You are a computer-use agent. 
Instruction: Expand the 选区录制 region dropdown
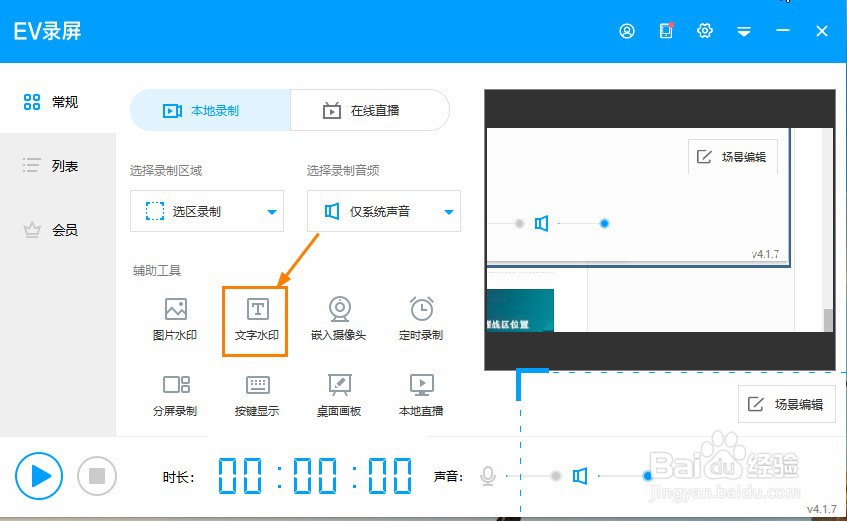[x=207, y=211]
